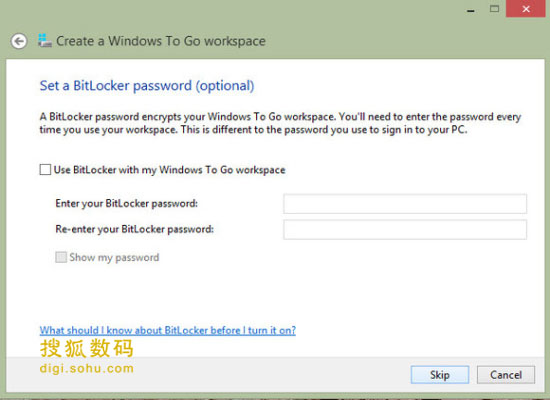
Task: Click the 'Use BitLocker with my Windows To Go workspace' label
Action: click(x=169, y=170)
